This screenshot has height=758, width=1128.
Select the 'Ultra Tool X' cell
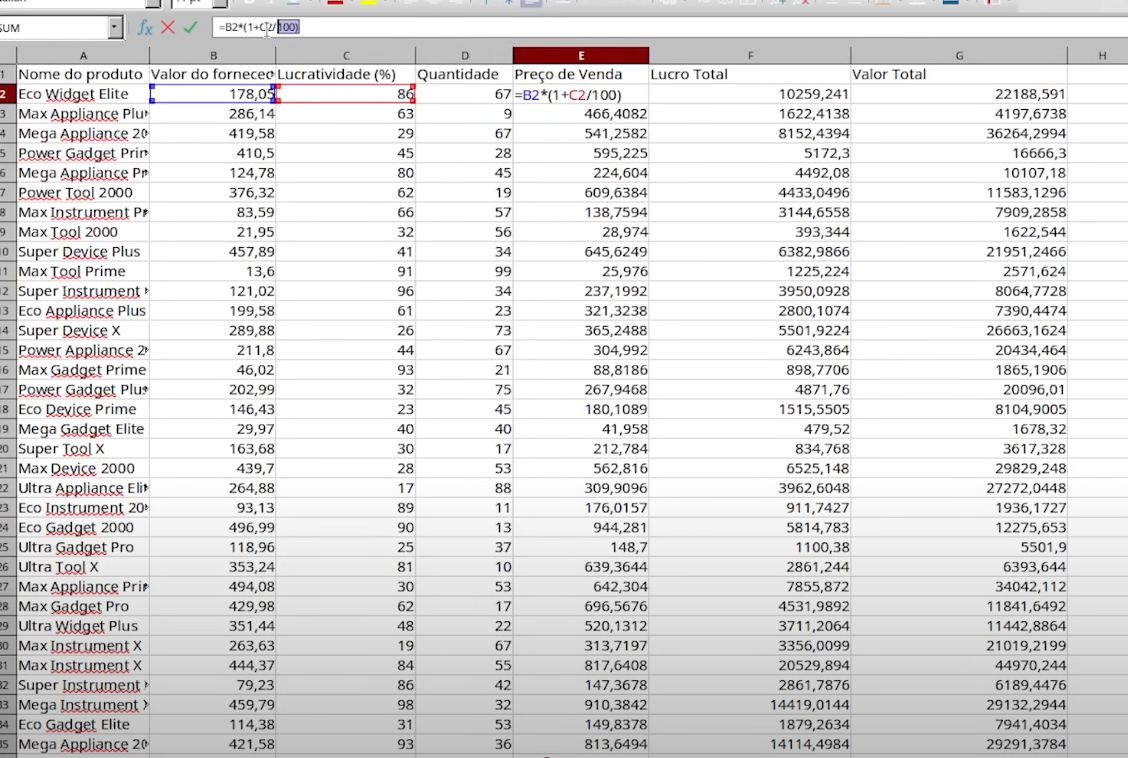[x=83, y=567]
